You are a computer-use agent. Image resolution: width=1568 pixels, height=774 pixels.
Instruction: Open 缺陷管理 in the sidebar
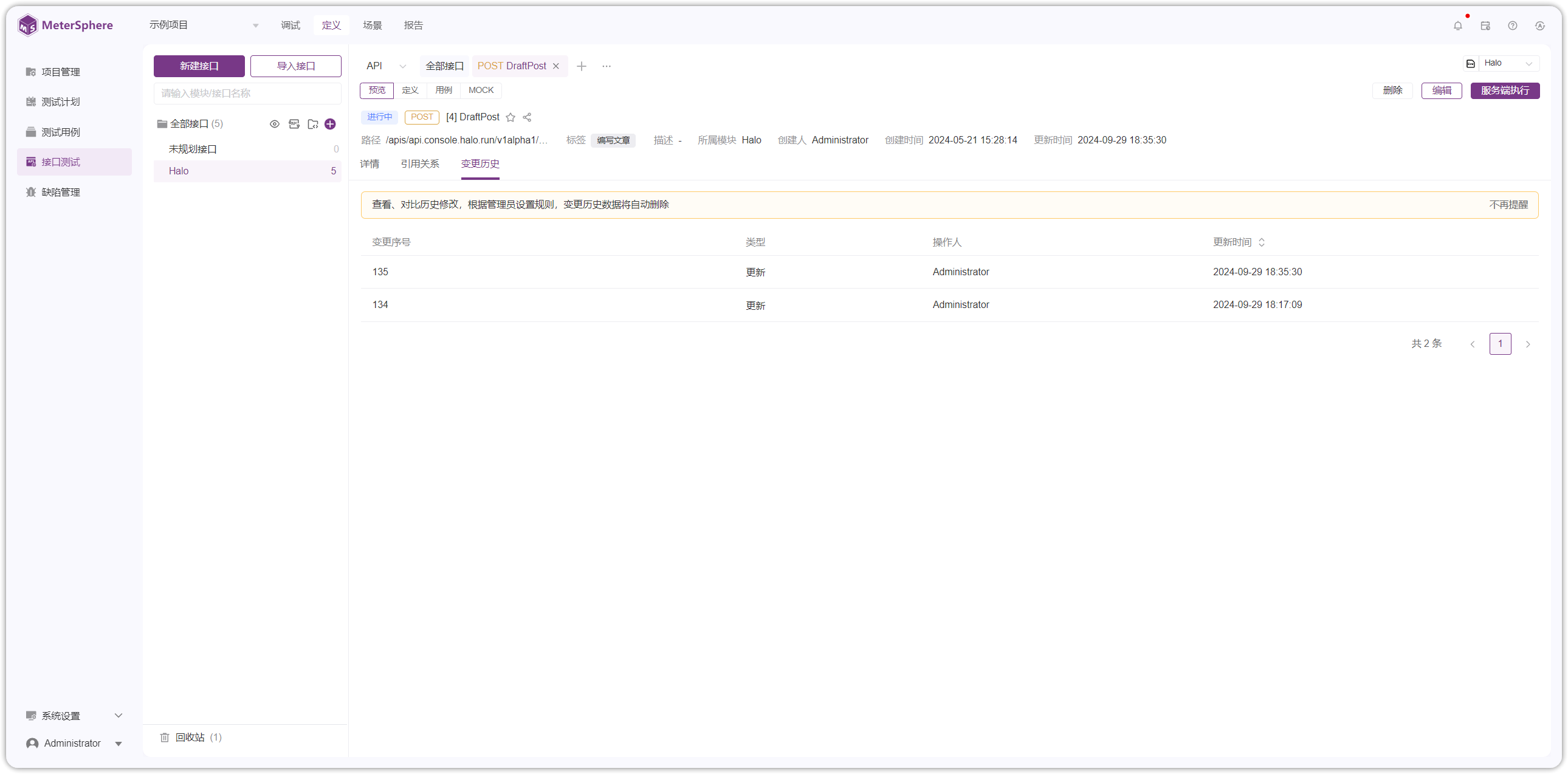pyautogui.click(x=74, y=192)
